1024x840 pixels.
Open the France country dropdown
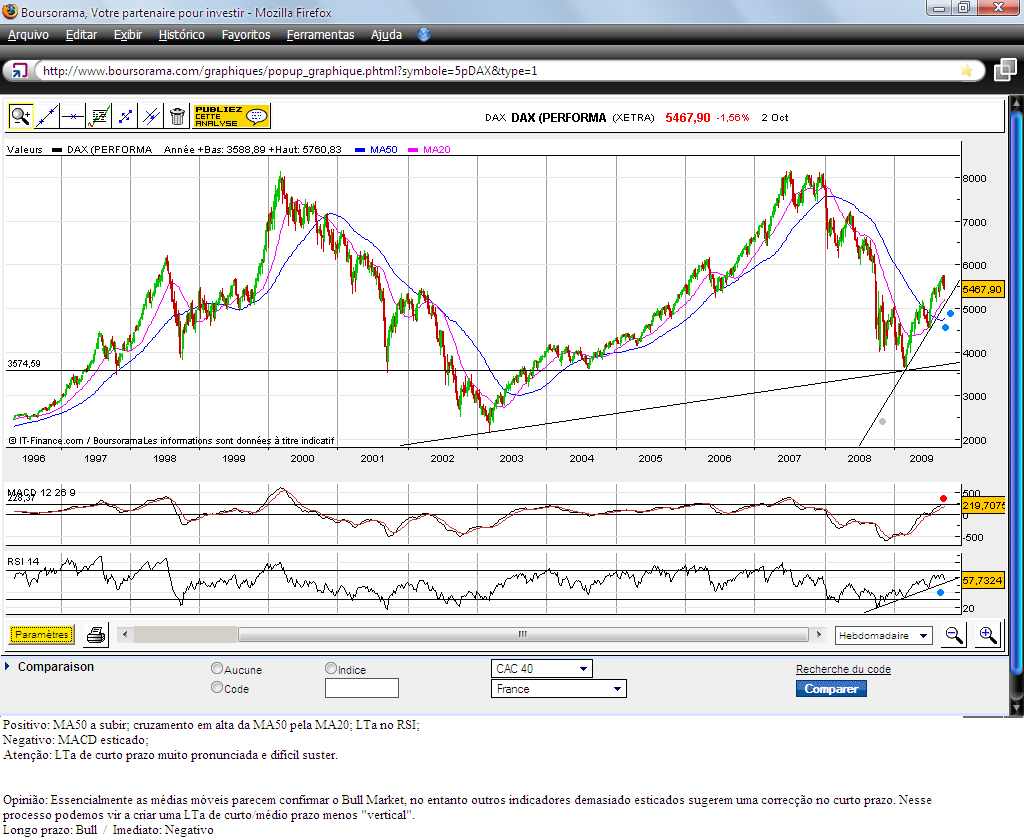558,688
